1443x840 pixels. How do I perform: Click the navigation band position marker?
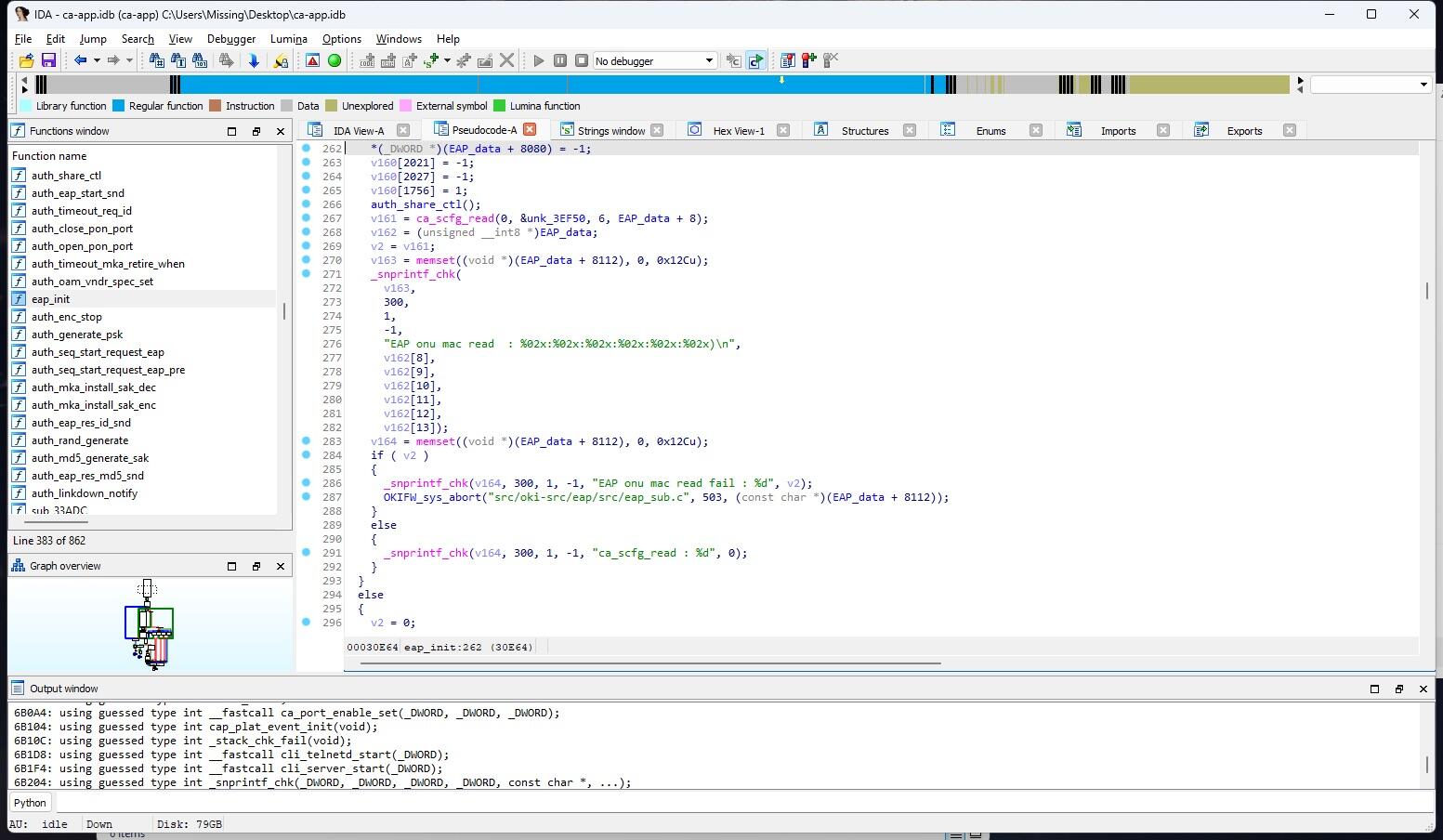781,80
